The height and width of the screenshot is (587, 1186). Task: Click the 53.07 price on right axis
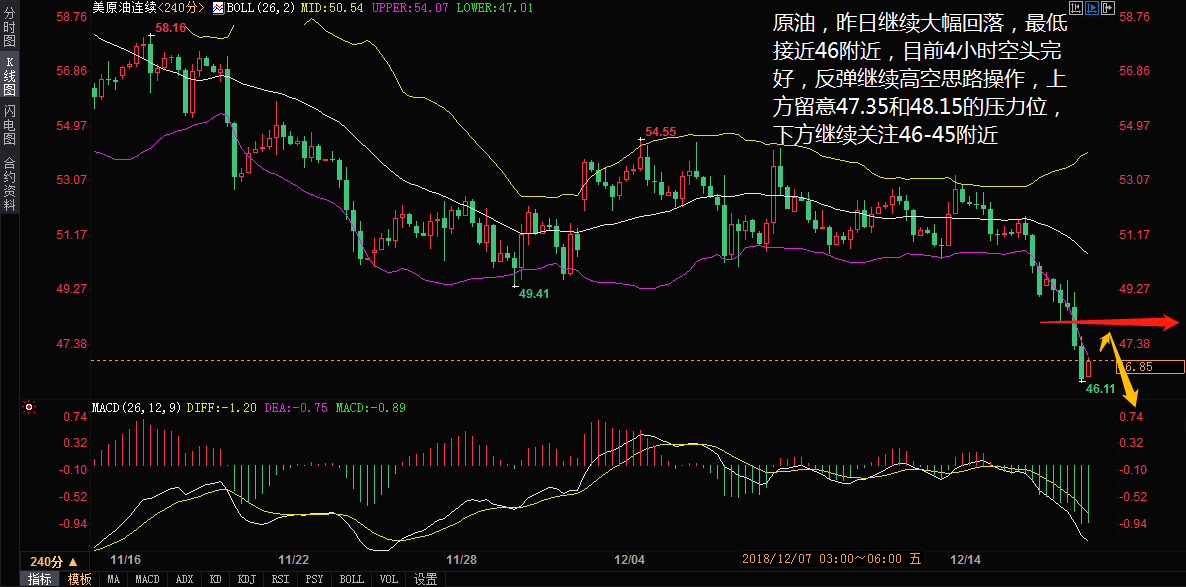(1135, 180)
